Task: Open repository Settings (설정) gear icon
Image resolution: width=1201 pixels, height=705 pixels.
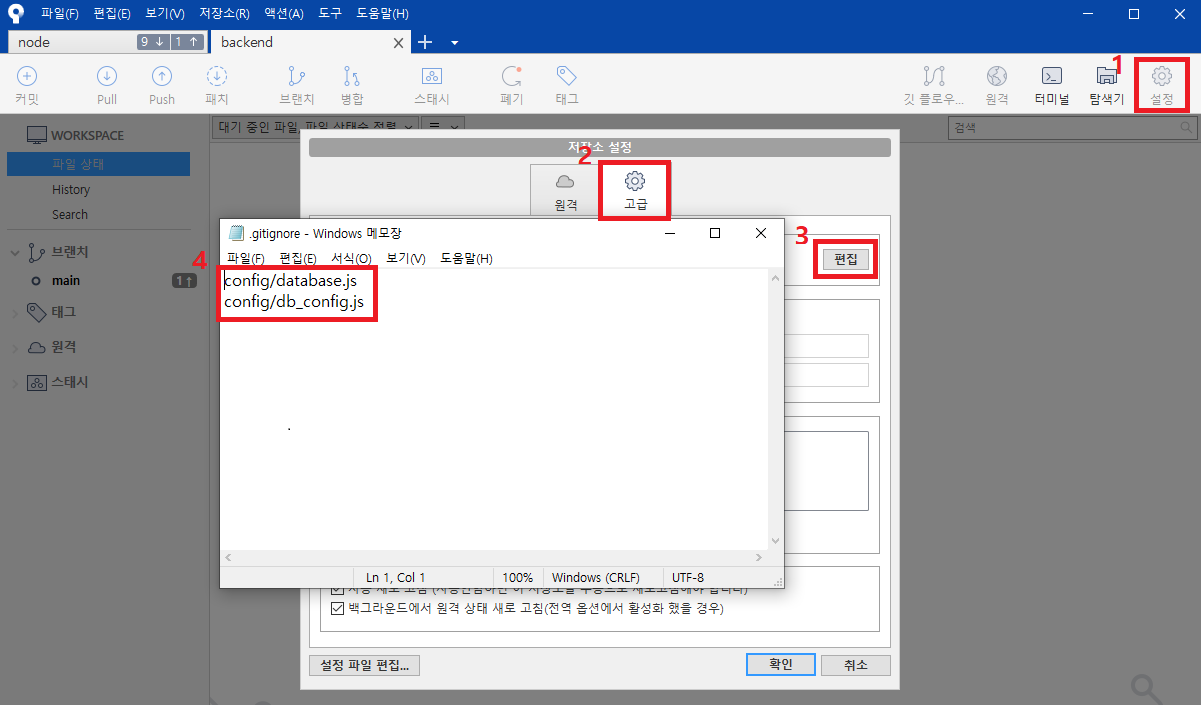Action: (x=1161, y=77)
